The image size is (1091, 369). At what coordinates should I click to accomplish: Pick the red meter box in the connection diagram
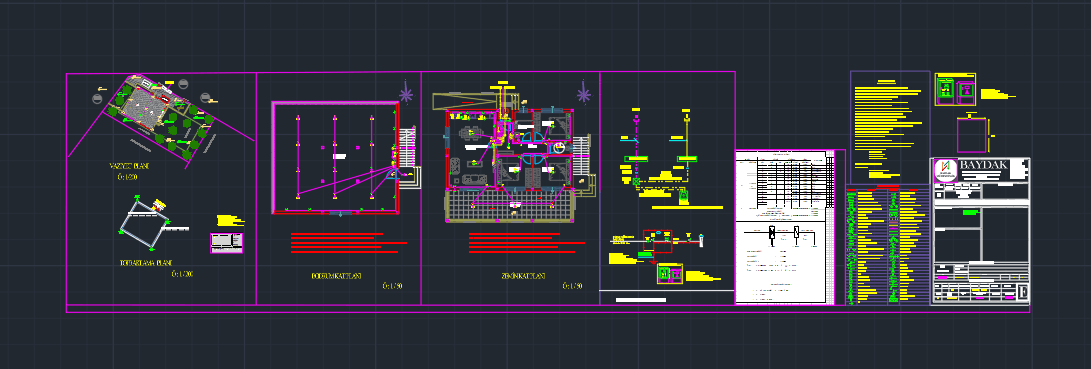(657, 241)
